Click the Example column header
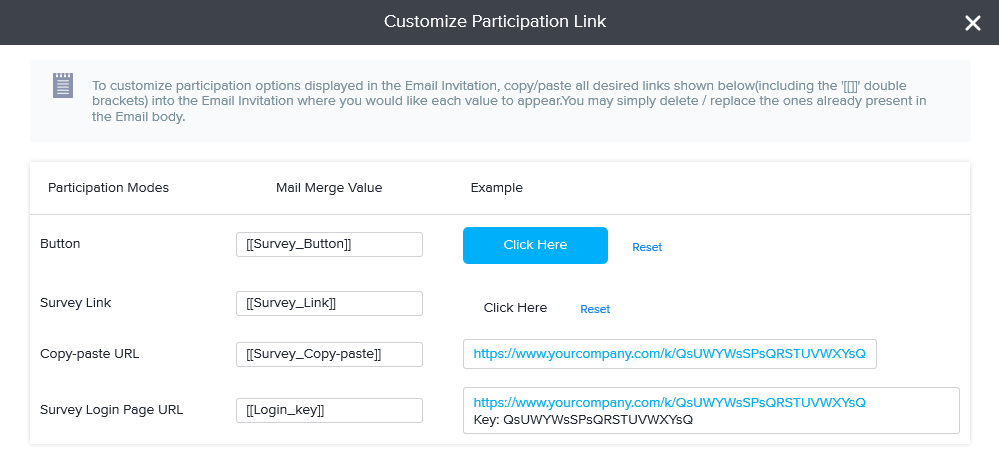This screenshot has width=999, height=465. [x=496, y=188]
